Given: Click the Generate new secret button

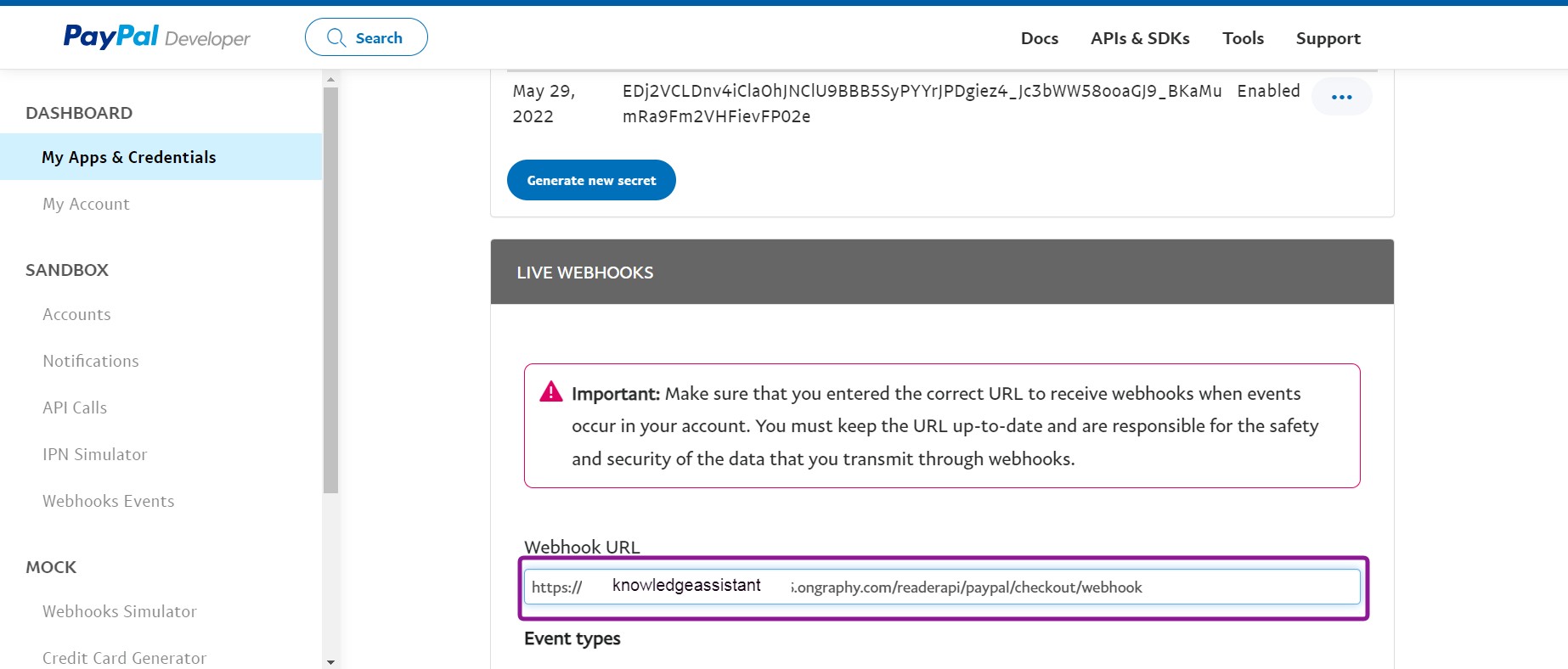Looking at the screenshot, I should [x=591, y=180].
